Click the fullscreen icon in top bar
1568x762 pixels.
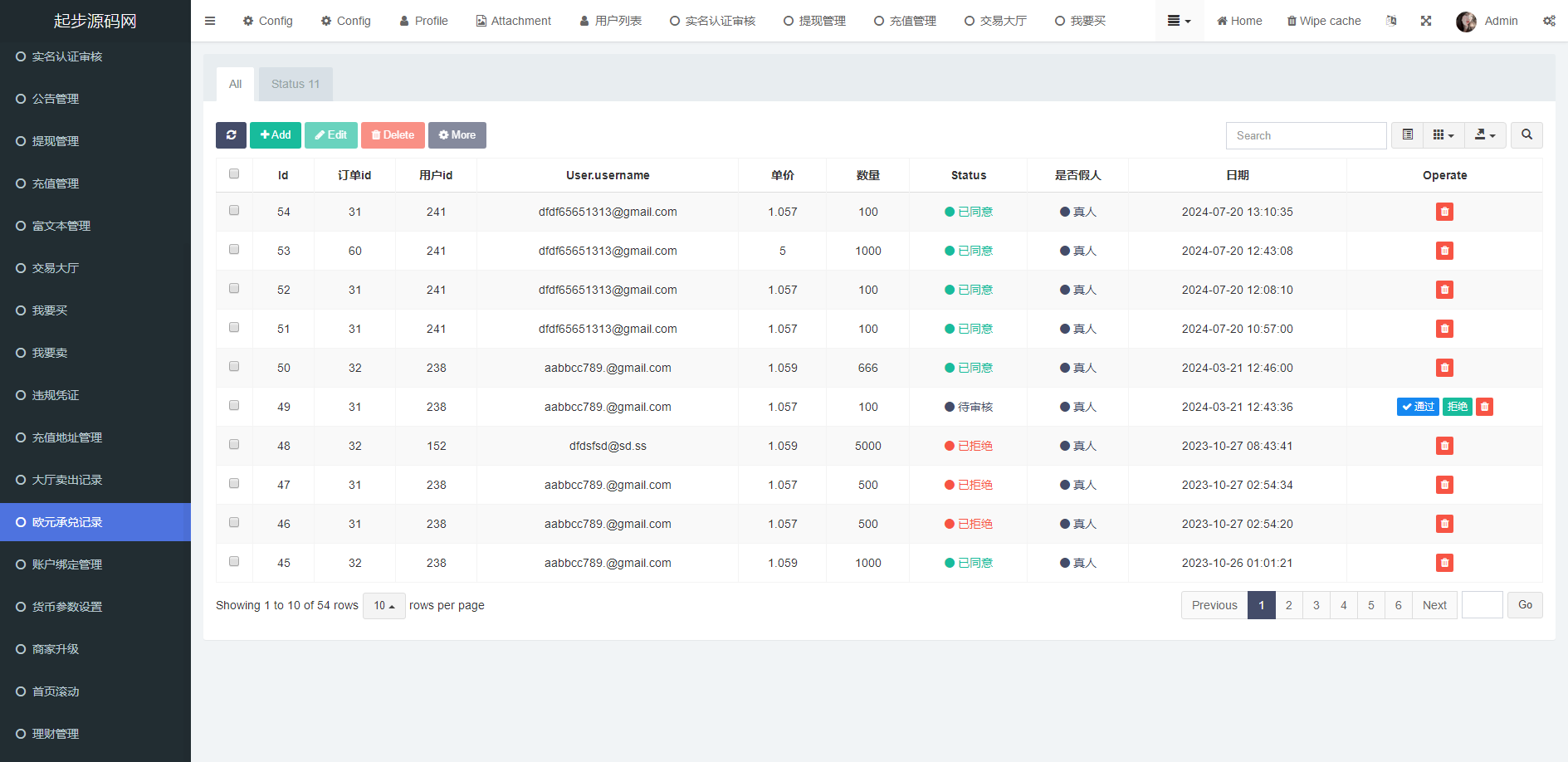1426,21
